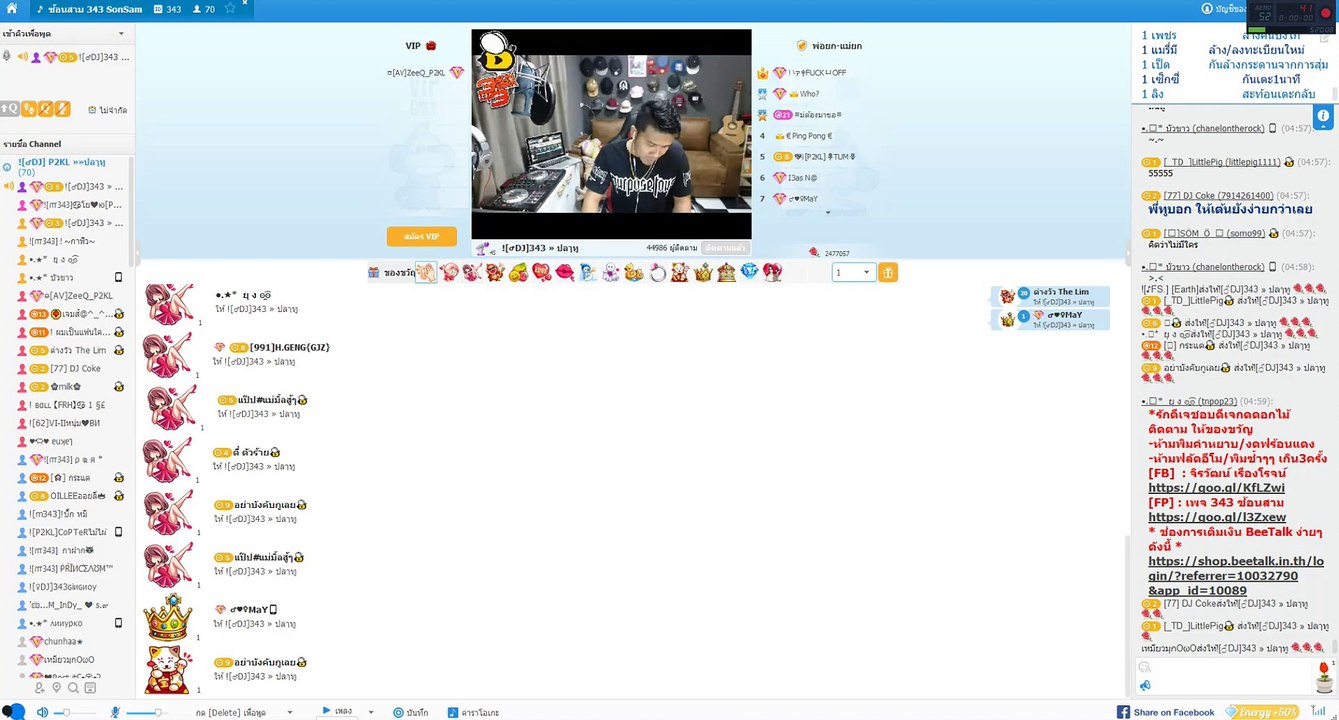Select the clapping hands gift
Screen dimensions: 1339x720
pos(426,272)
